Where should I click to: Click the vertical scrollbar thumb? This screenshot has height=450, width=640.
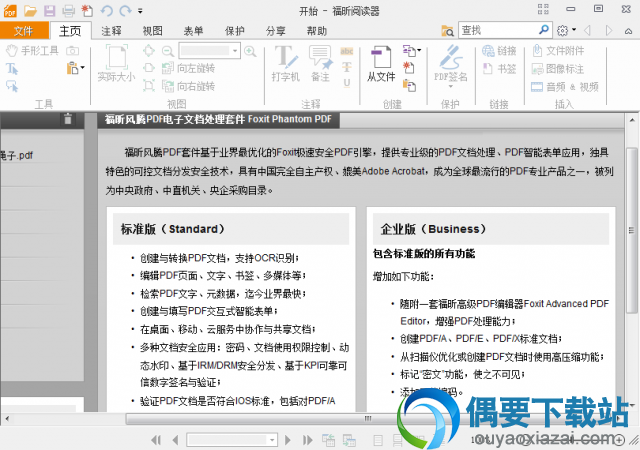coord(631,230)
